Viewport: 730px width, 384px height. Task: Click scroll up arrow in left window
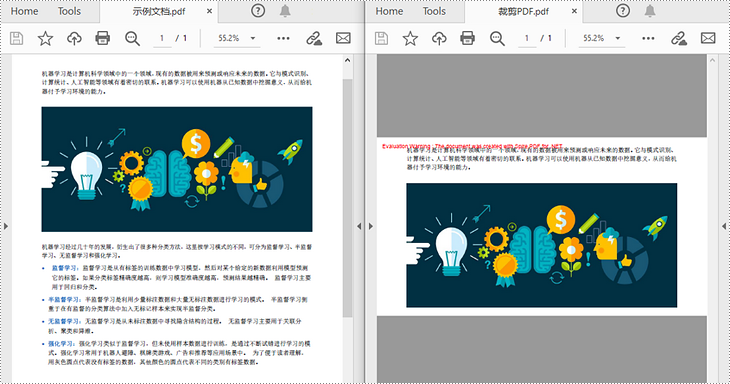click(x=347, y=61)
